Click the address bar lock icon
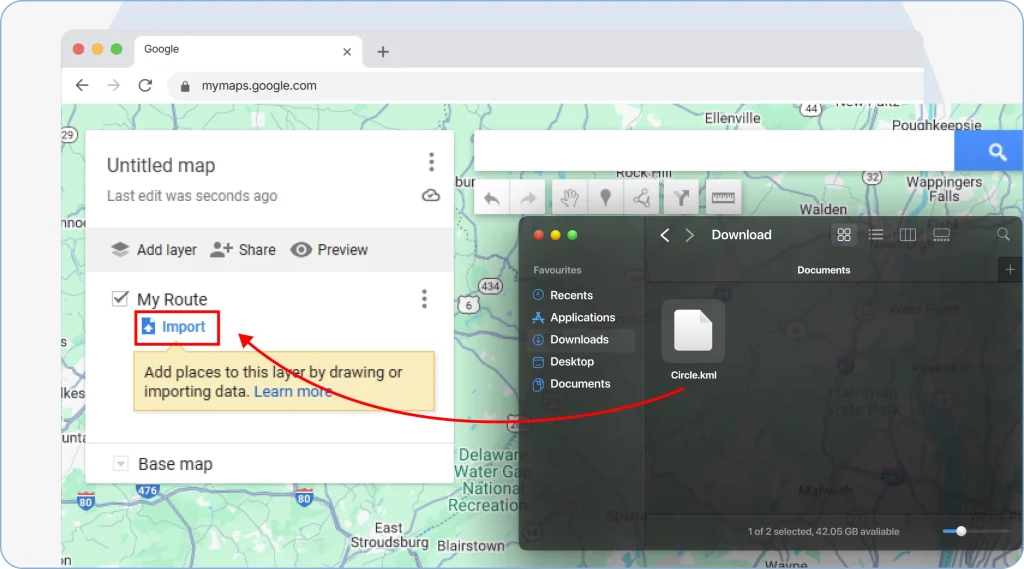Screen dimensions: 1024x569 click(x=185, y=86)
